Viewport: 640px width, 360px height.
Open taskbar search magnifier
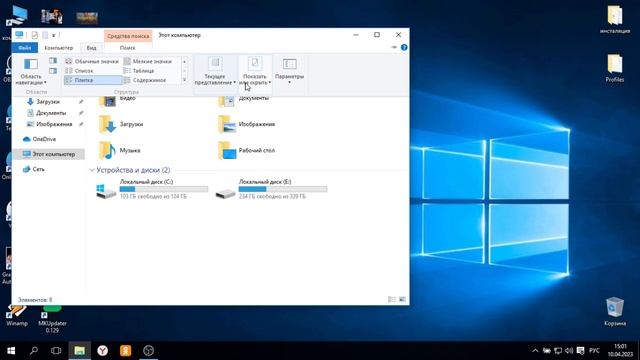pyautogui.click(x=34, y=351)
